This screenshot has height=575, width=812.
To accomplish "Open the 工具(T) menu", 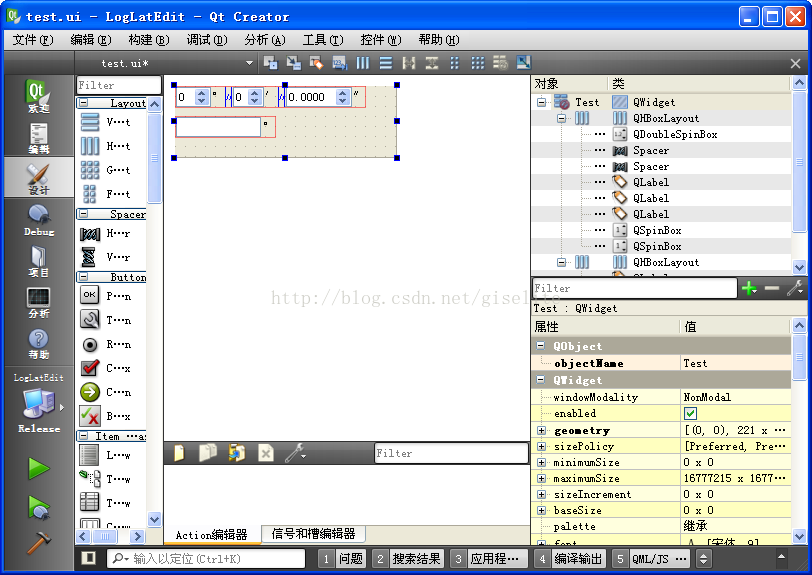I will 323,40.
